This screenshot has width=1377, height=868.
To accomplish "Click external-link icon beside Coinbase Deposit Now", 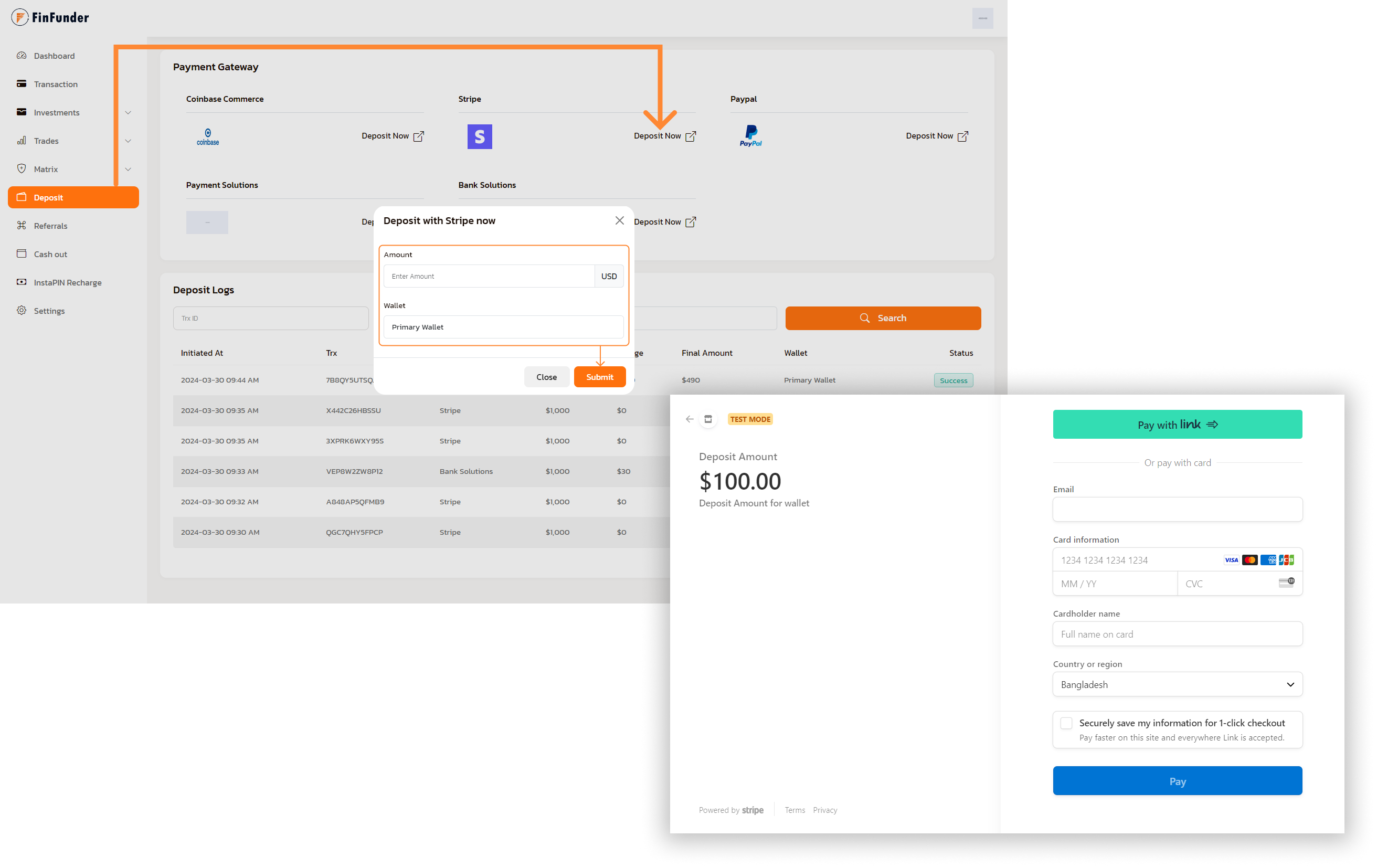I will click(x=419, y=136).
